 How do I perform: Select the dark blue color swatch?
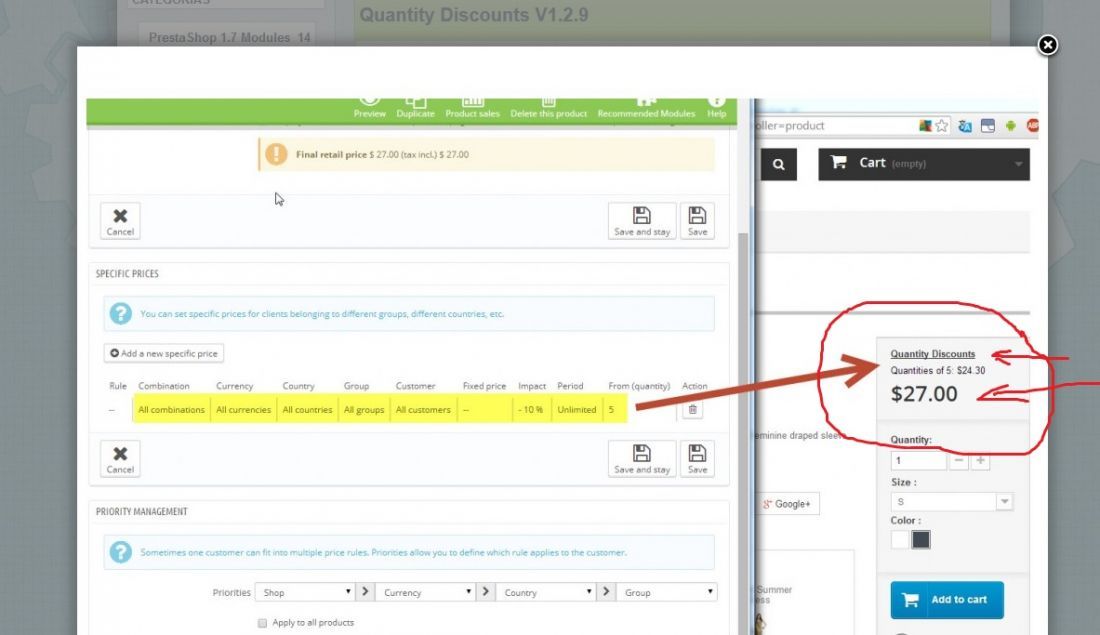[x=920, y=540]
